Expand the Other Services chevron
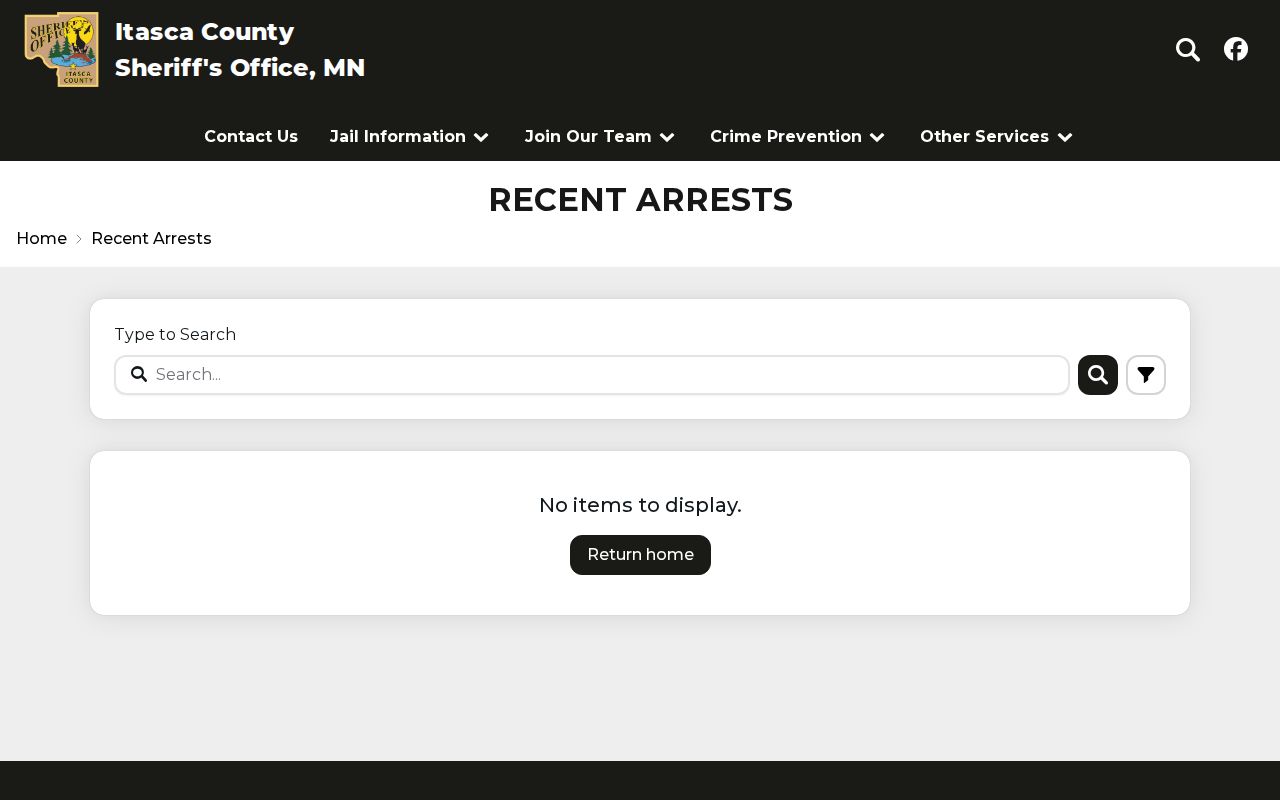Screen dimensions: 1280x800 pyautogui.click(x=1065, y=137)
